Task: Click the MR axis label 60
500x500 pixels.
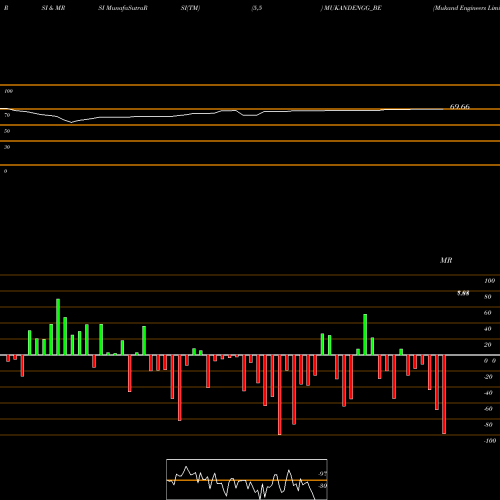Action: pos(488,313)
